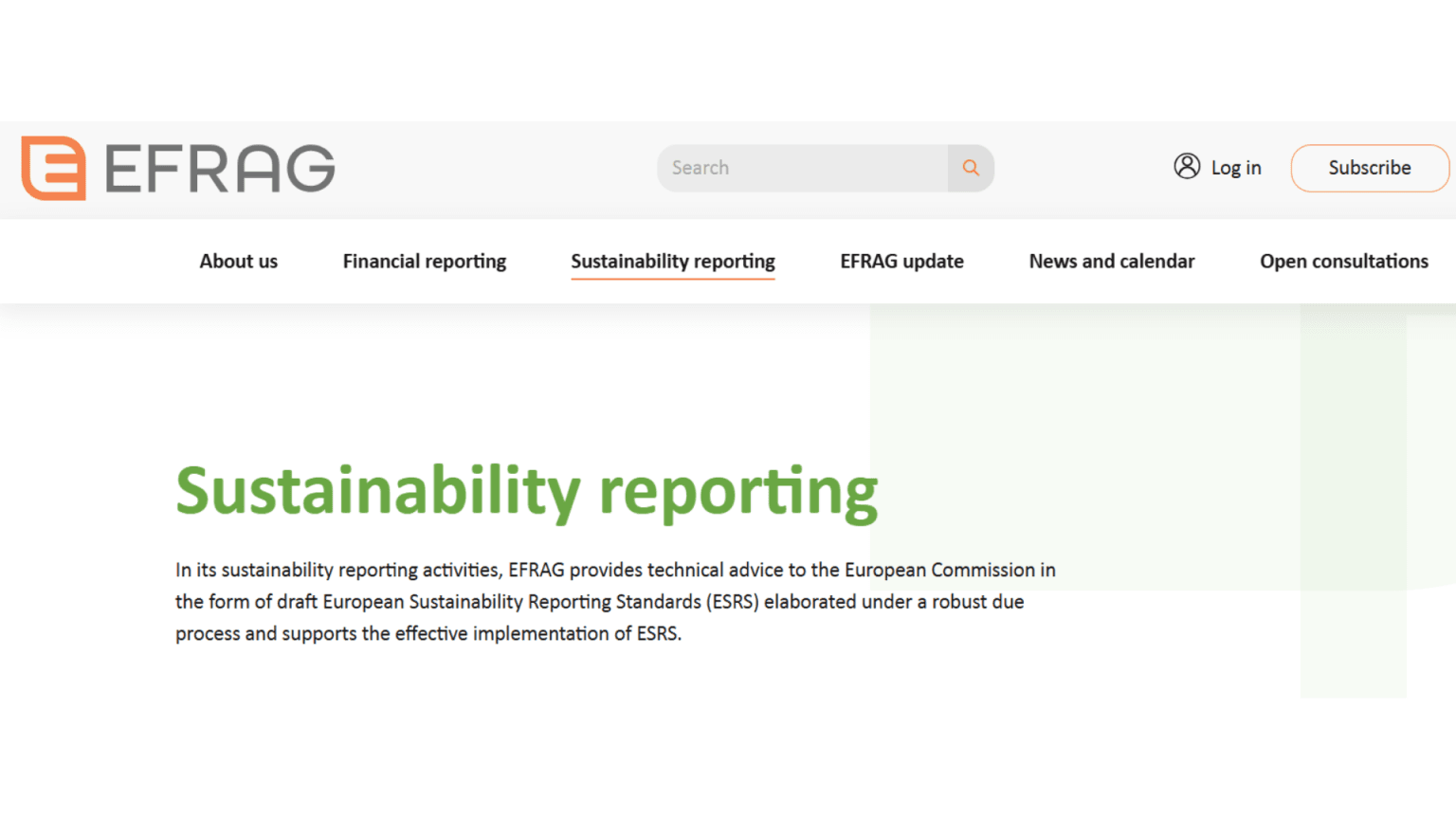
Task: Expand the Financial reporting dropdown
Action: click(x=424, y=262)
